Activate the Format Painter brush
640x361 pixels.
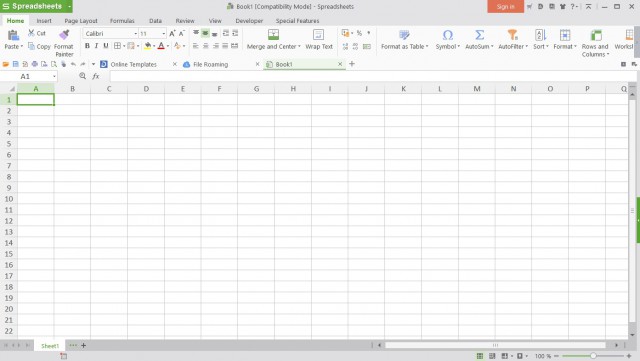pyautogui.click(x=64, y=35)
